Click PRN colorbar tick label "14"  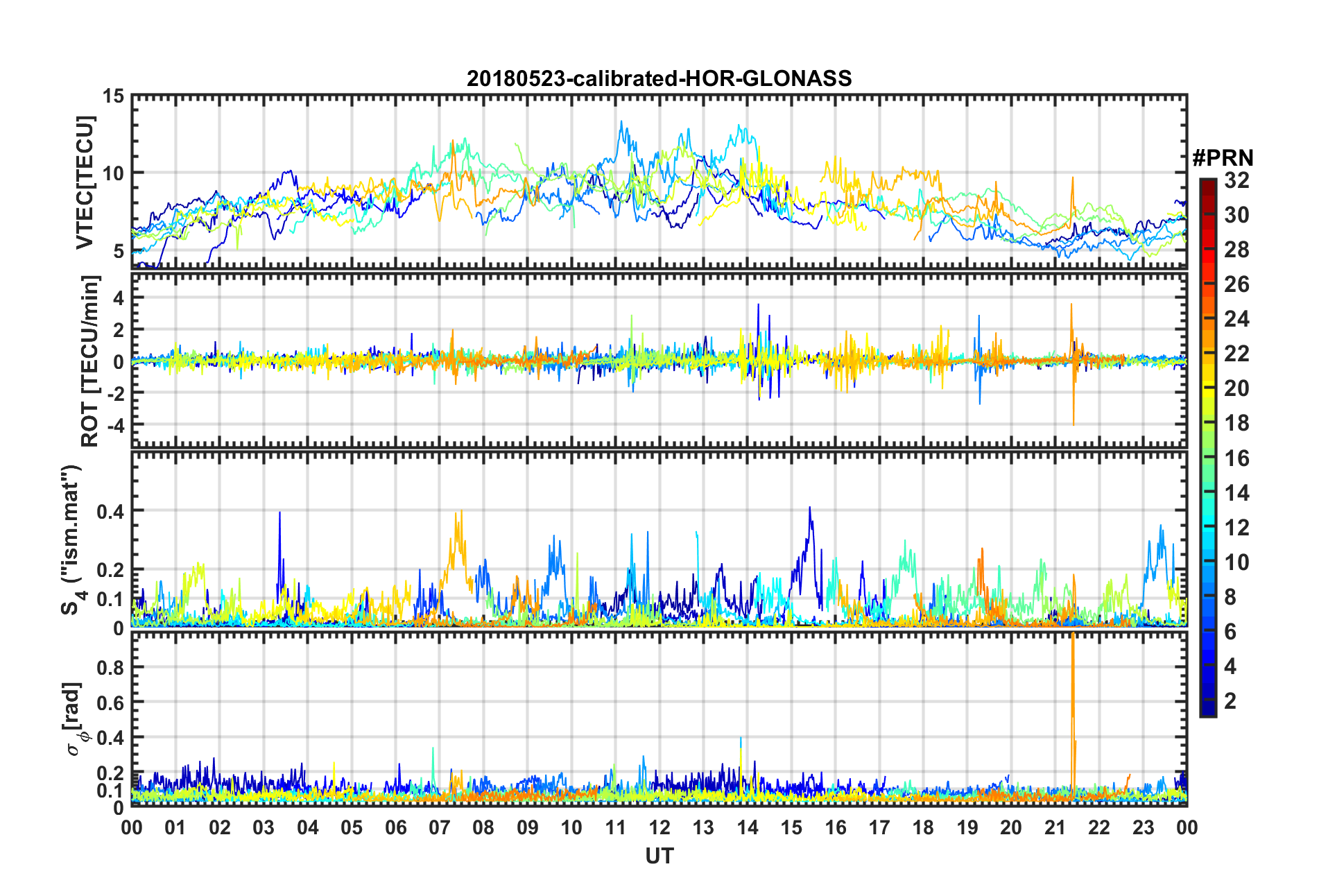tap(1236, 493)
